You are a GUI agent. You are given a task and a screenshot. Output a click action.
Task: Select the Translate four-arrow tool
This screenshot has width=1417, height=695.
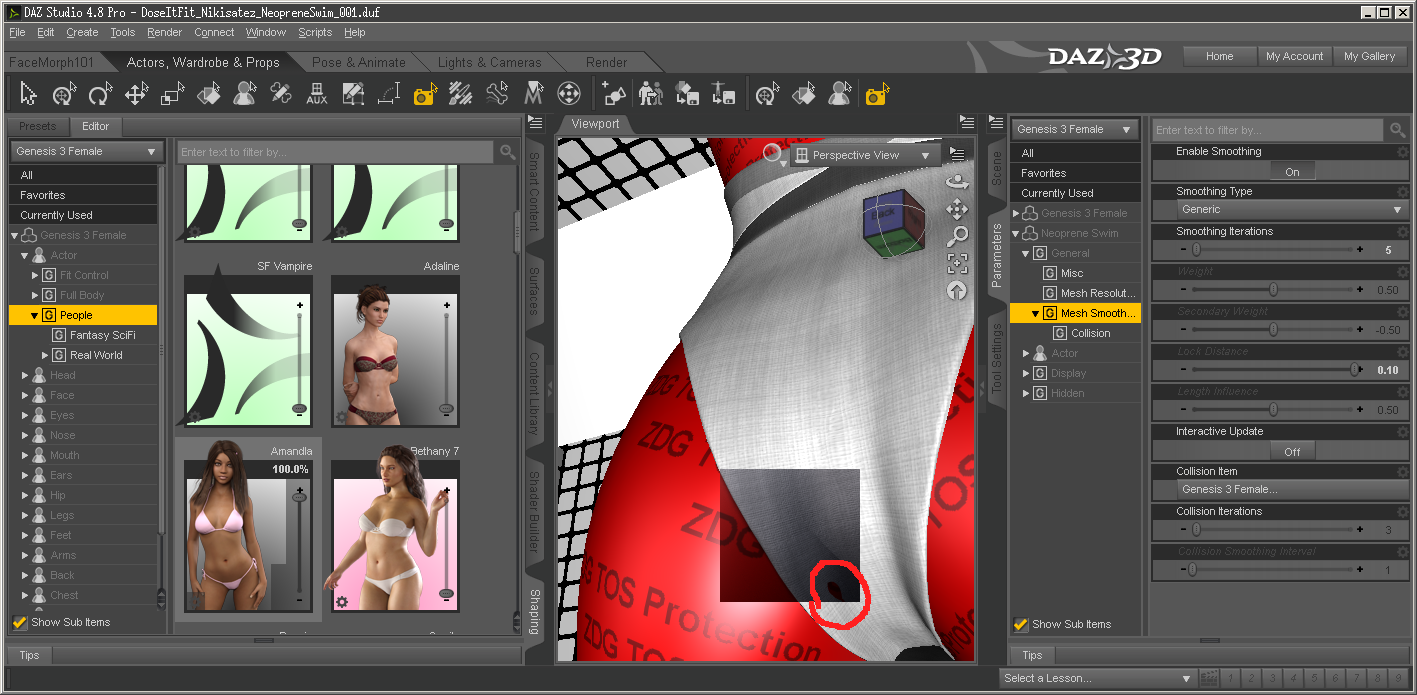pos(136,95)
